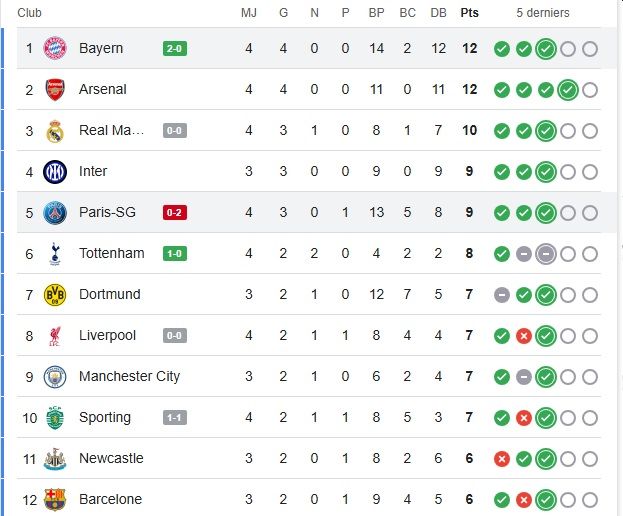
Task: Open Paris-SG's red 0-2 score badge
Action: (x=175, y=212)
